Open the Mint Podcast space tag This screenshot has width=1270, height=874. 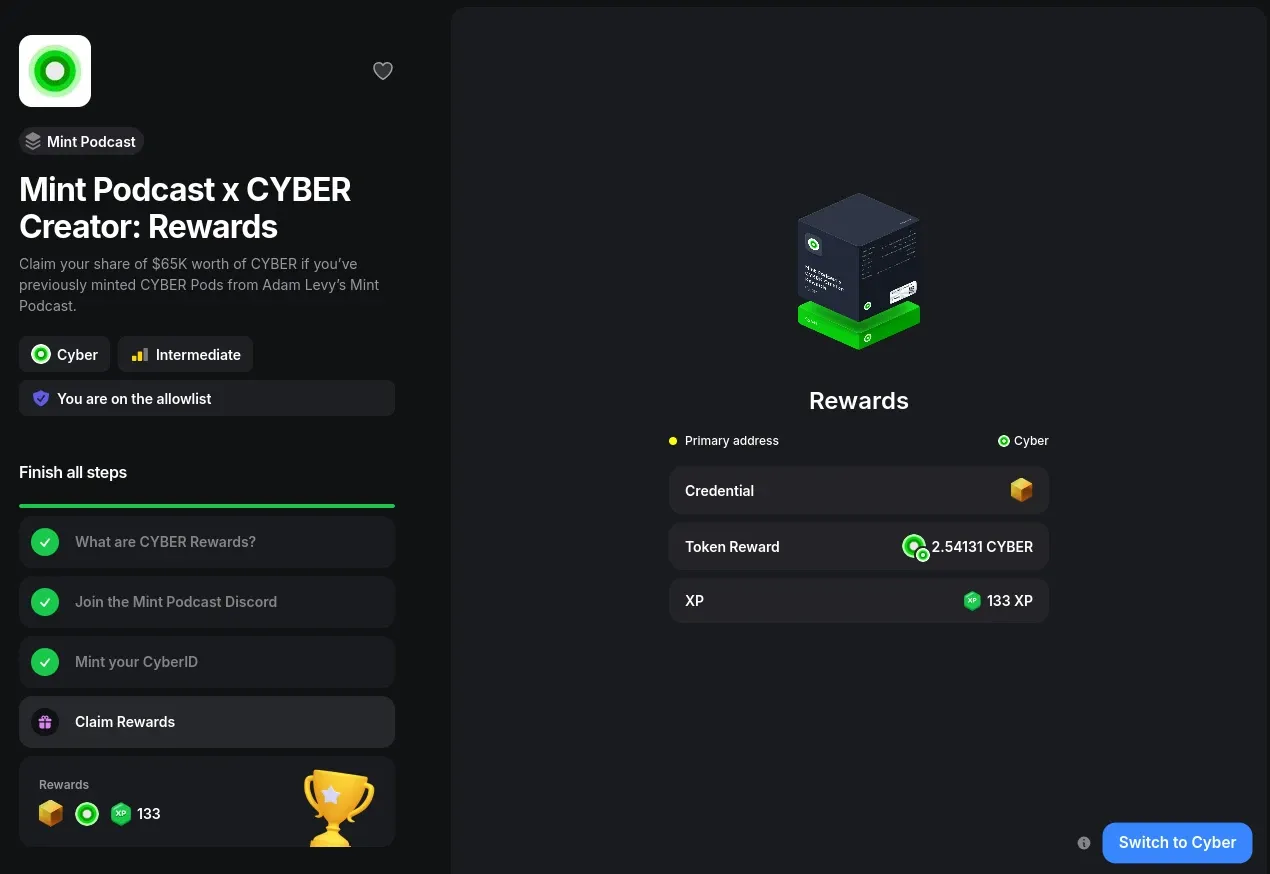click(x=81, y=142)
